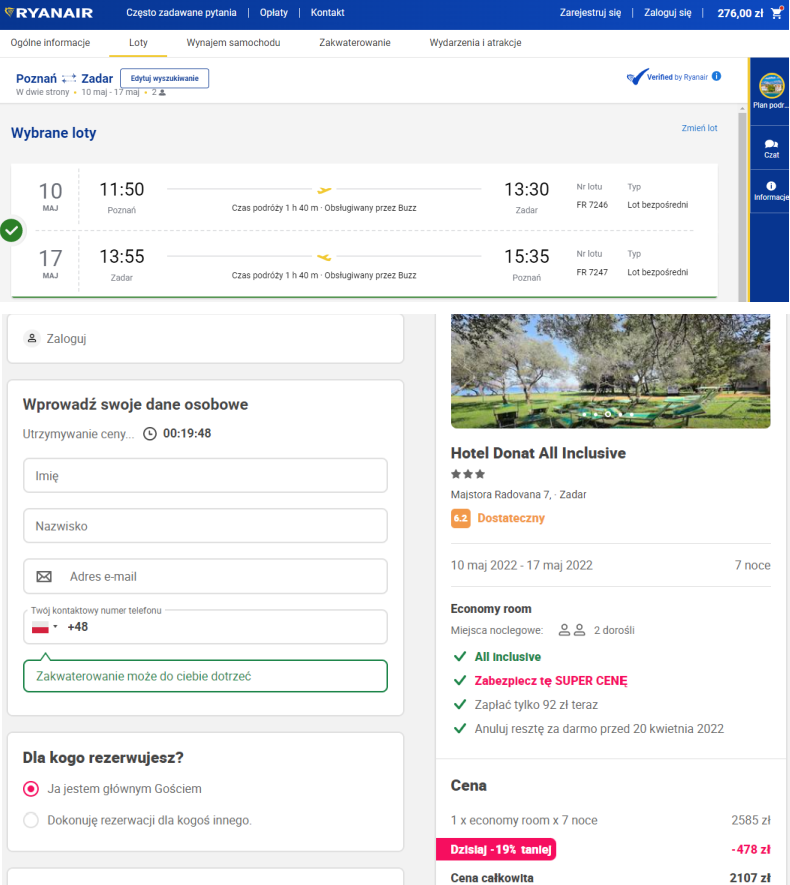Click the Zabezpiecz tę SUPER CENĘ text
The image size is (790, 885).
(x=551, y=681)
